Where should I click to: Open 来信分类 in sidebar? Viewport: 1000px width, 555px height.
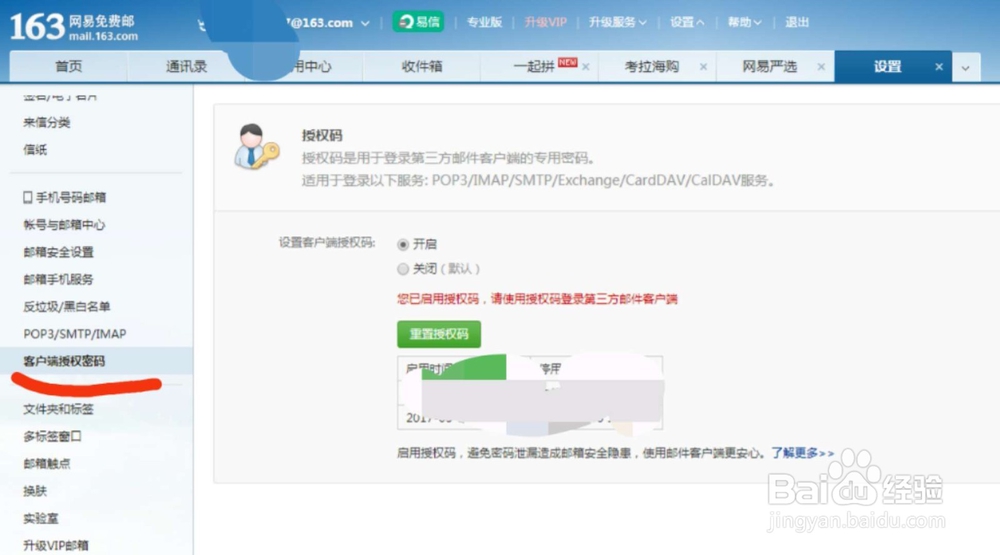pyautogui.click(x=47, y=122)
